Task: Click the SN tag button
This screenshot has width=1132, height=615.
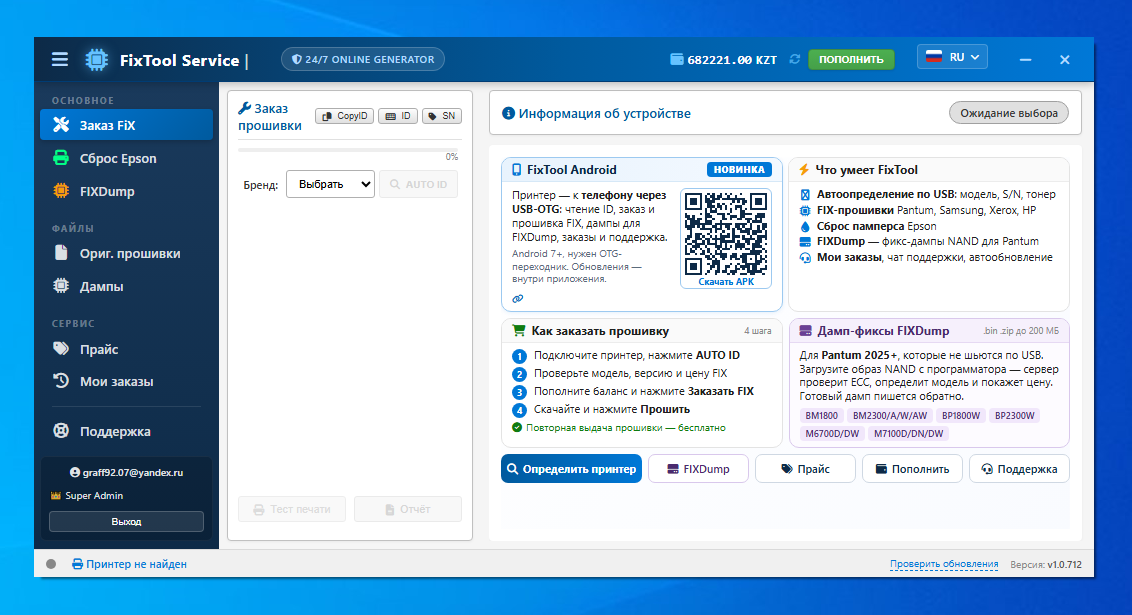Action: tap(442, 115)
